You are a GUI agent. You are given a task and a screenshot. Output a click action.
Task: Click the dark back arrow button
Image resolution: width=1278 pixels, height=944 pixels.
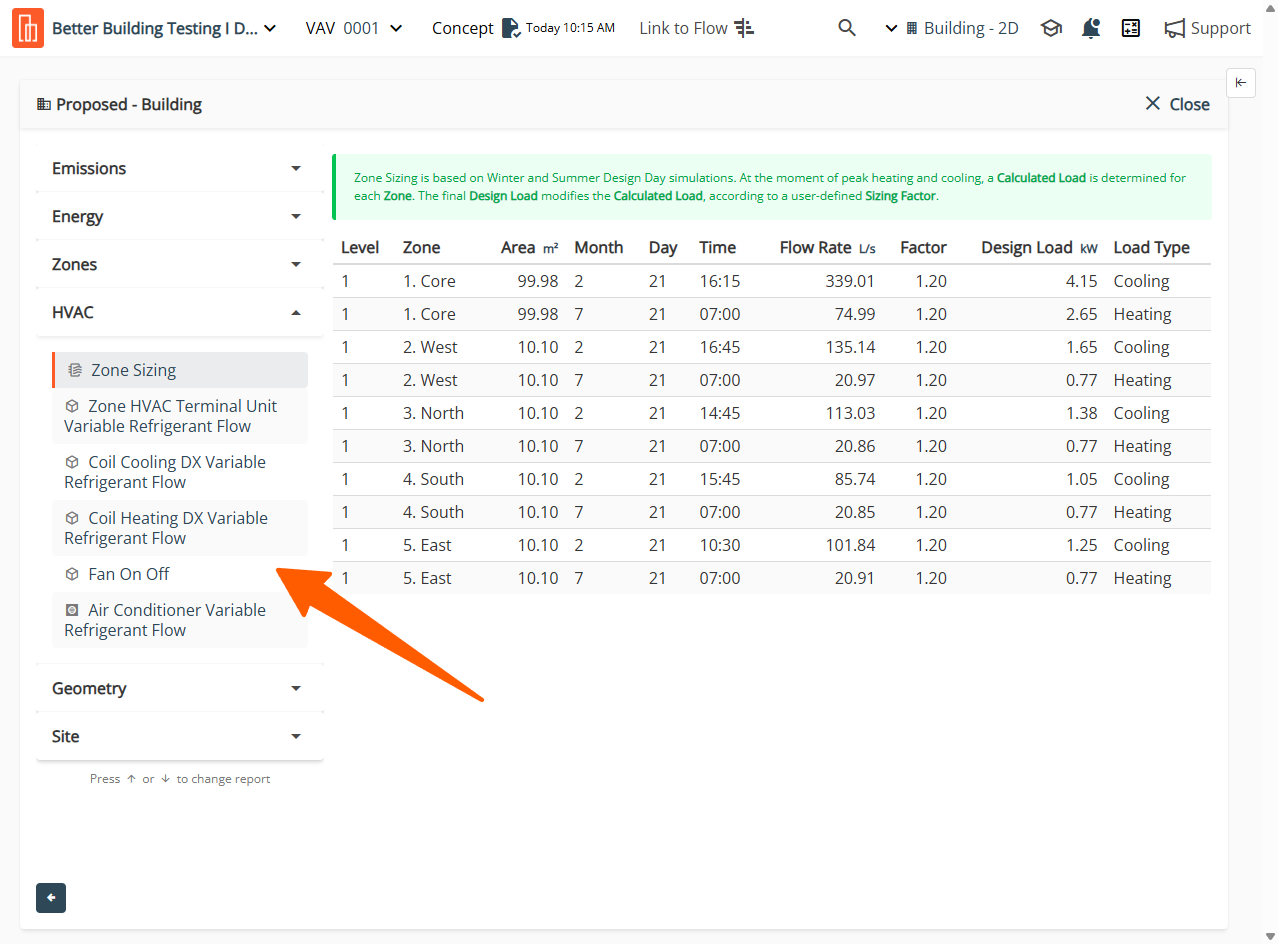[x=51, y=898]
